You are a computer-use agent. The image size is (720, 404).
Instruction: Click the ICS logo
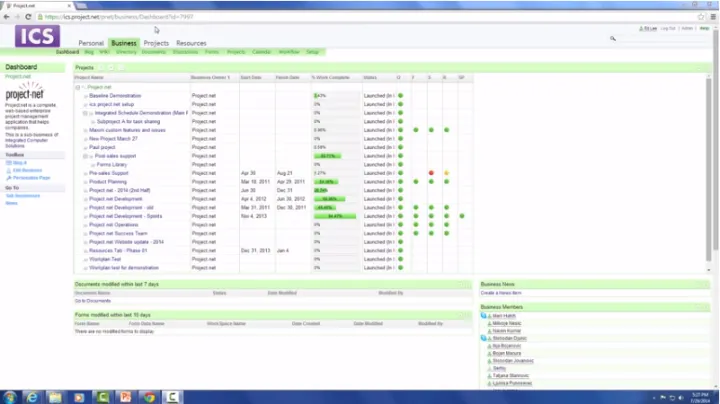point(37,37)
